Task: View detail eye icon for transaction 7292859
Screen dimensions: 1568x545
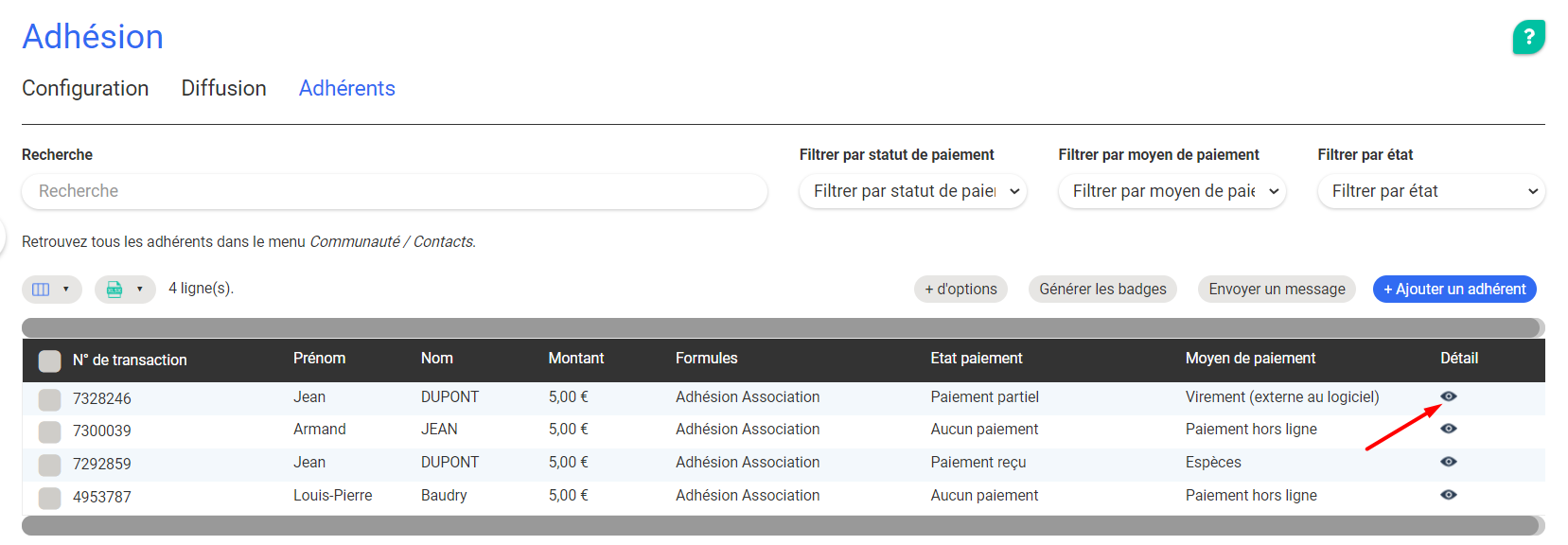Action: click(x=1448, y=462)
